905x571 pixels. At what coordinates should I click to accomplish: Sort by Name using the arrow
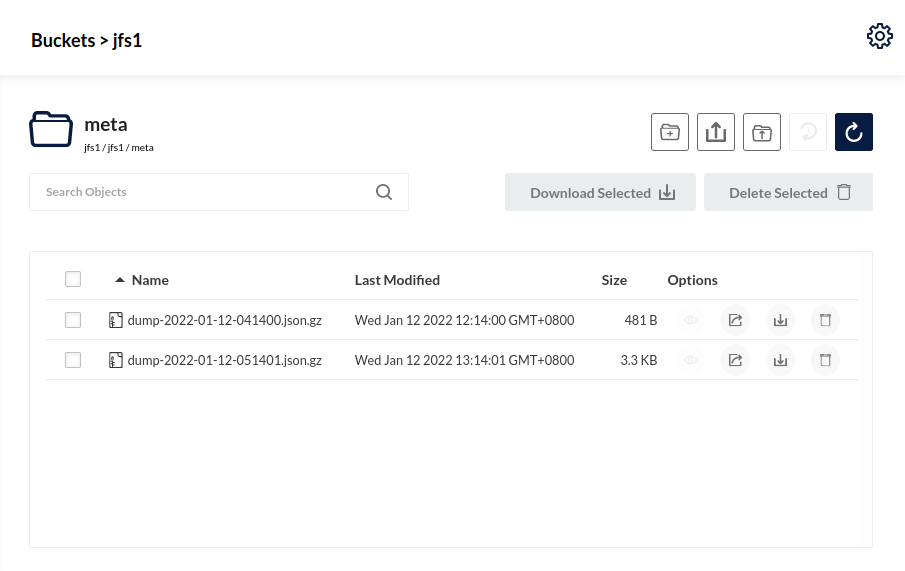click(120, 280)
